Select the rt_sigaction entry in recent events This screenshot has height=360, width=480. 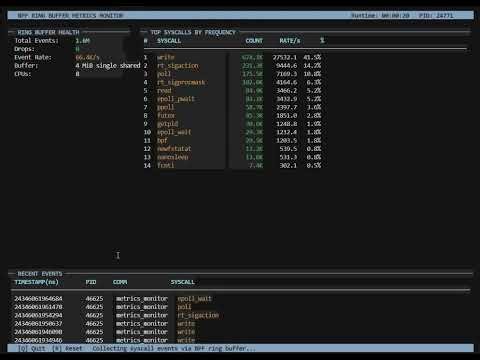tap(198, 315)
